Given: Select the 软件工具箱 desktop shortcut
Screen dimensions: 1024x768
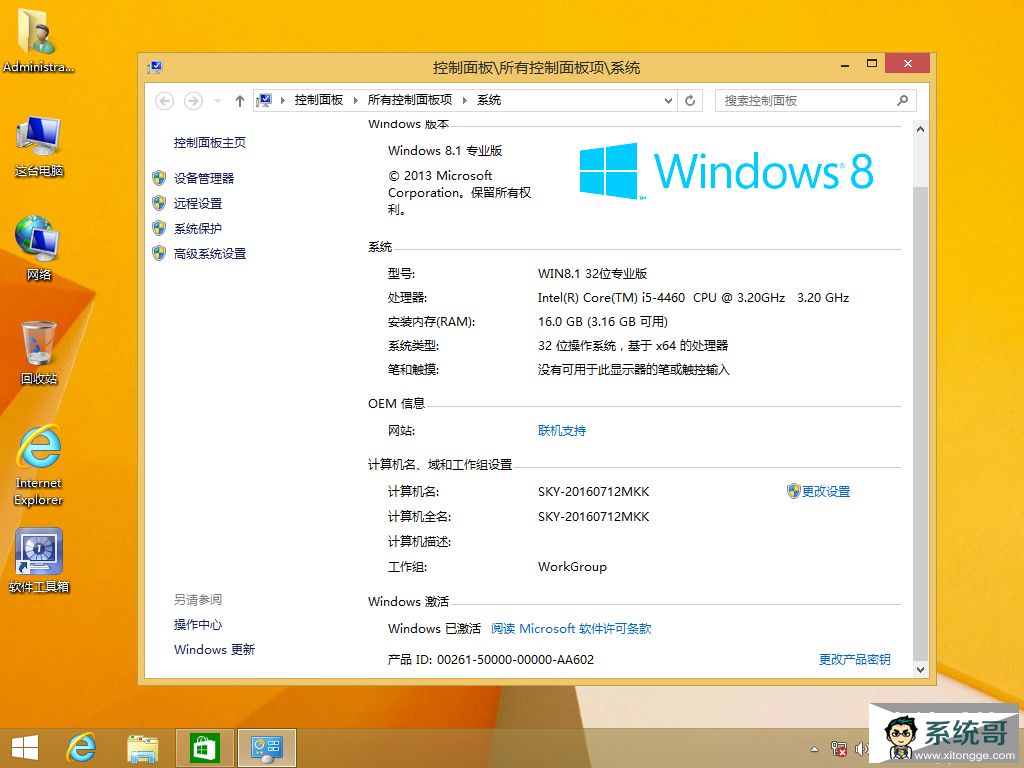Looking at the screenshot, I should (x=39, y=560).
